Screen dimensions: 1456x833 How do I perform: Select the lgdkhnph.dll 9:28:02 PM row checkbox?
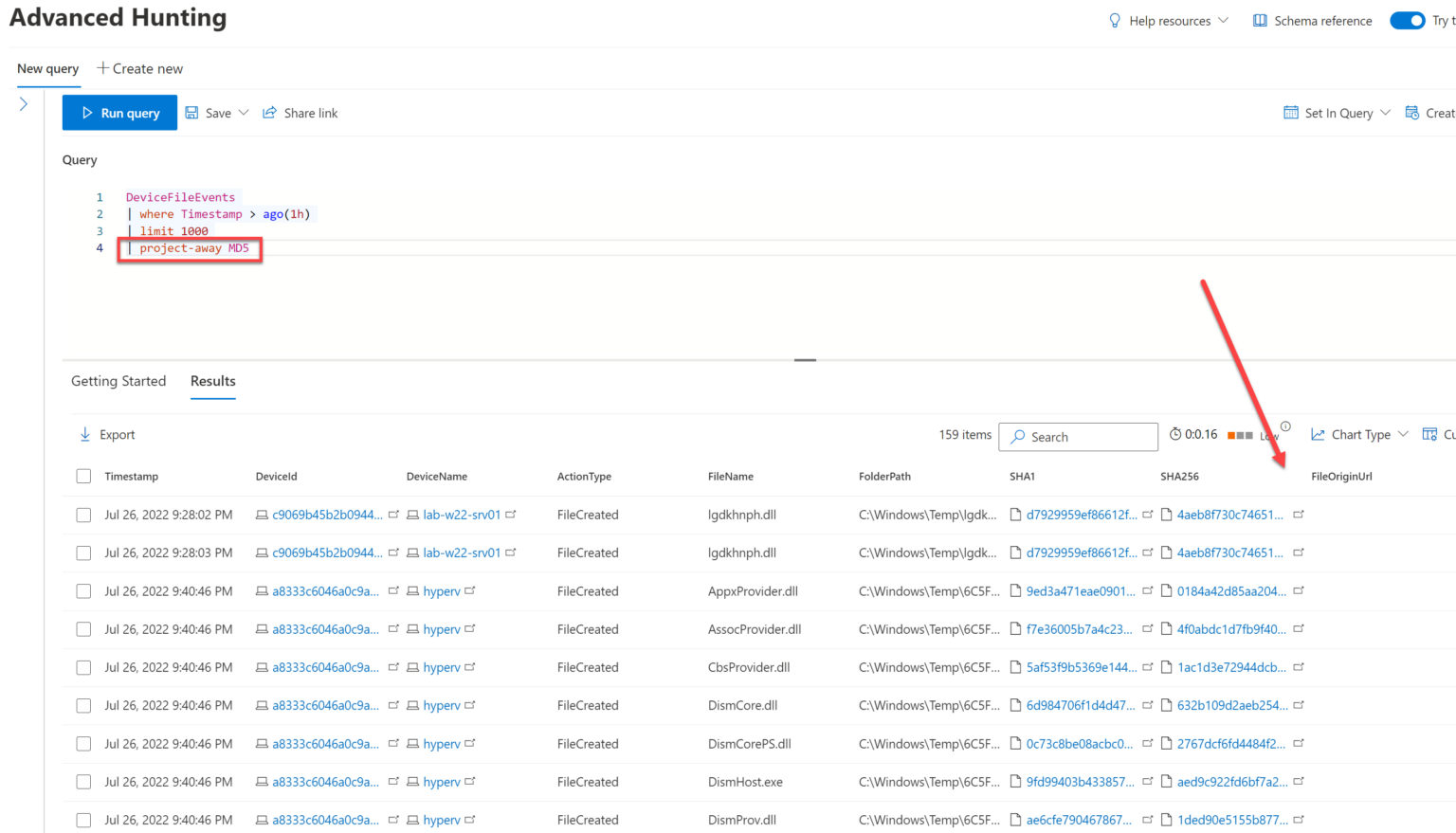coord(83,515)
